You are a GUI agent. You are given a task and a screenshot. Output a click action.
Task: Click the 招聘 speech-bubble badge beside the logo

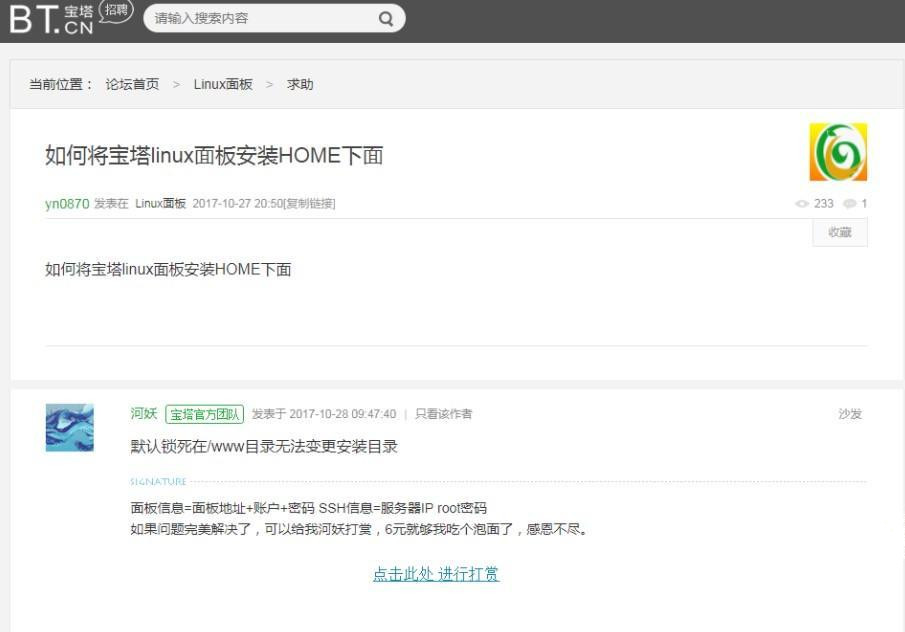point(115,11)
